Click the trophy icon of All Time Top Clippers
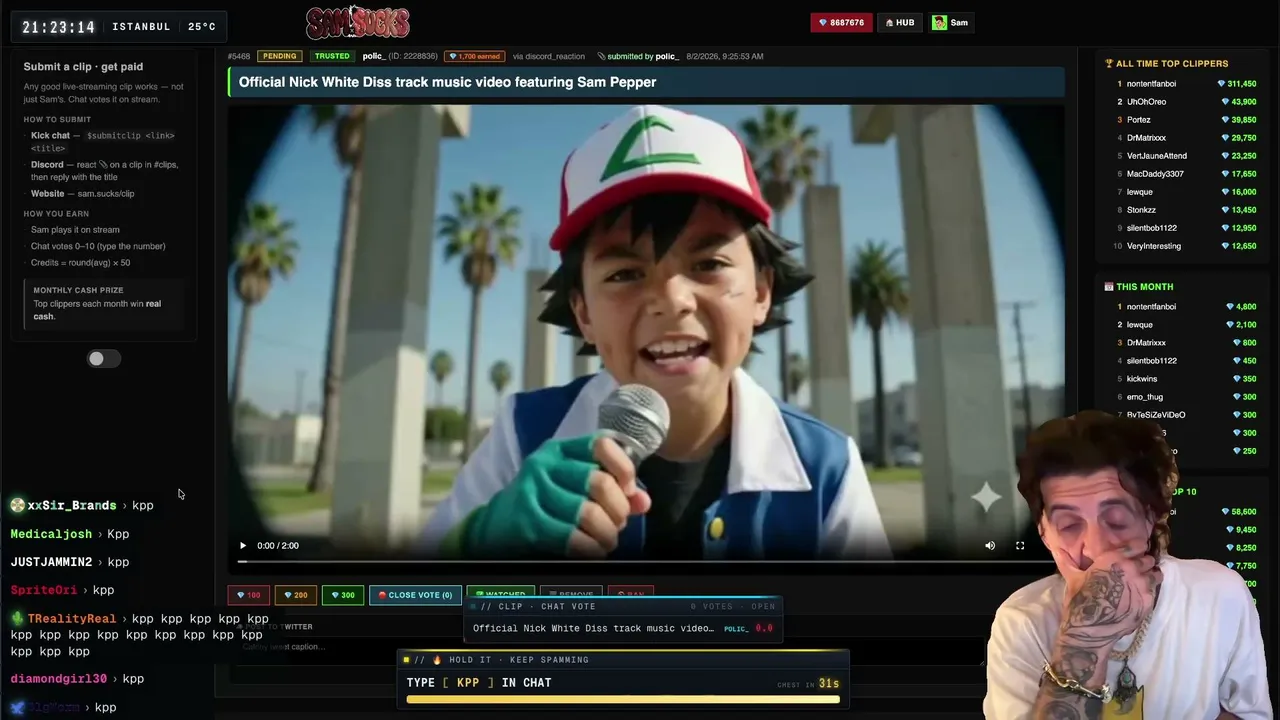This screenshot has height=720, width=1280. [1108, 64]
